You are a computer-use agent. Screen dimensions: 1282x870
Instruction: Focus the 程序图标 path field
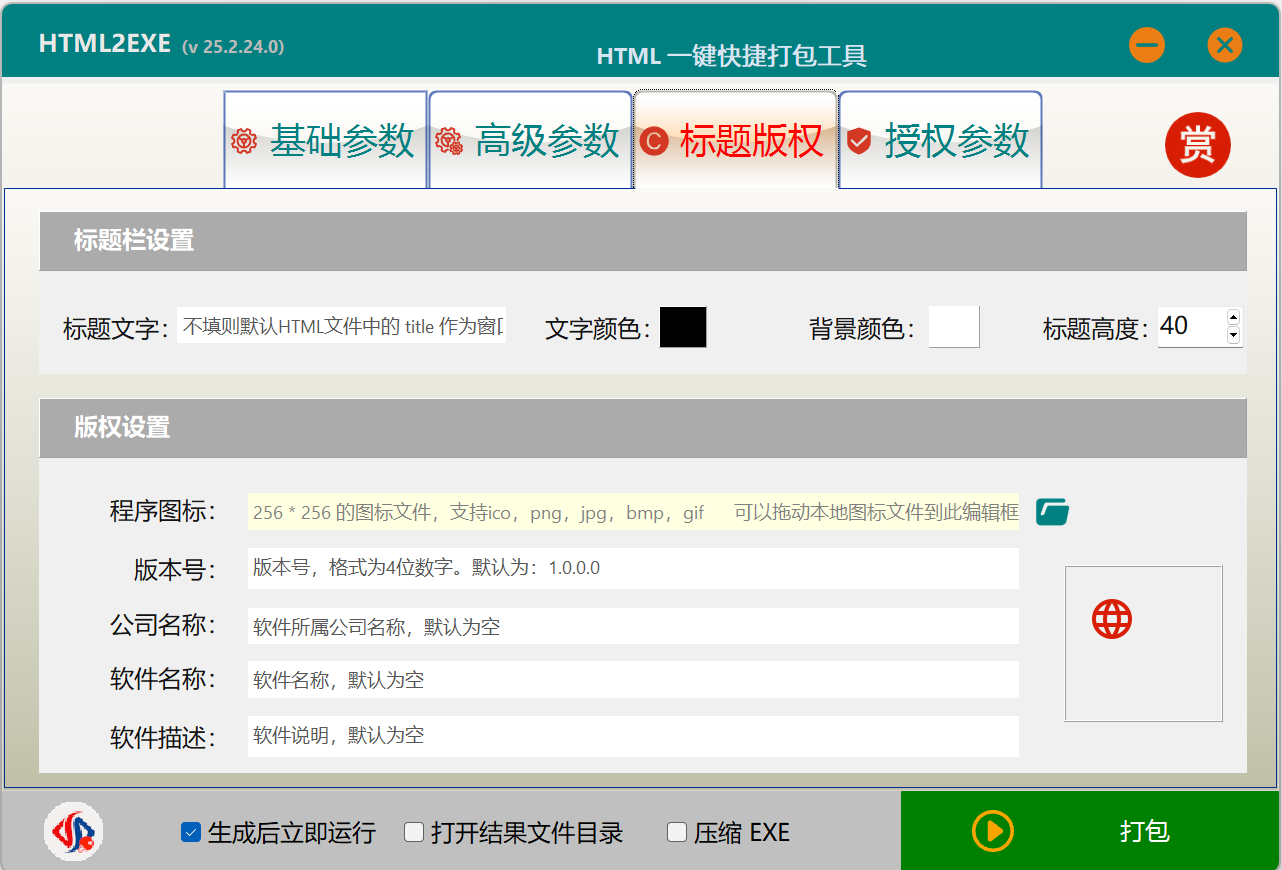[634, 512]
